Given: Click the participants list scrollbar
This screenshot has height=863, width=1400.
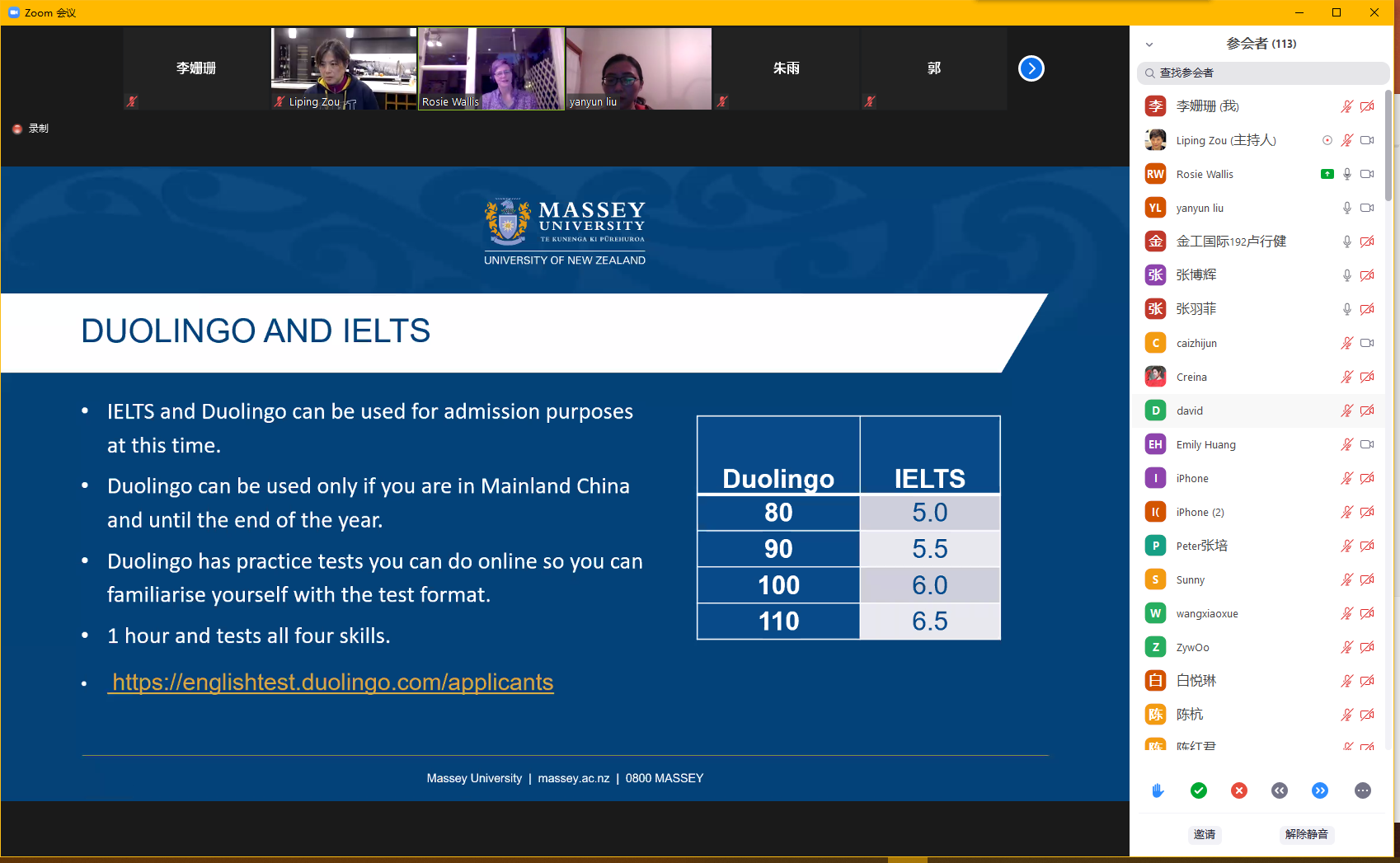Looking at the screenshot, I should pyautogui.click(x=1388, y=144).
